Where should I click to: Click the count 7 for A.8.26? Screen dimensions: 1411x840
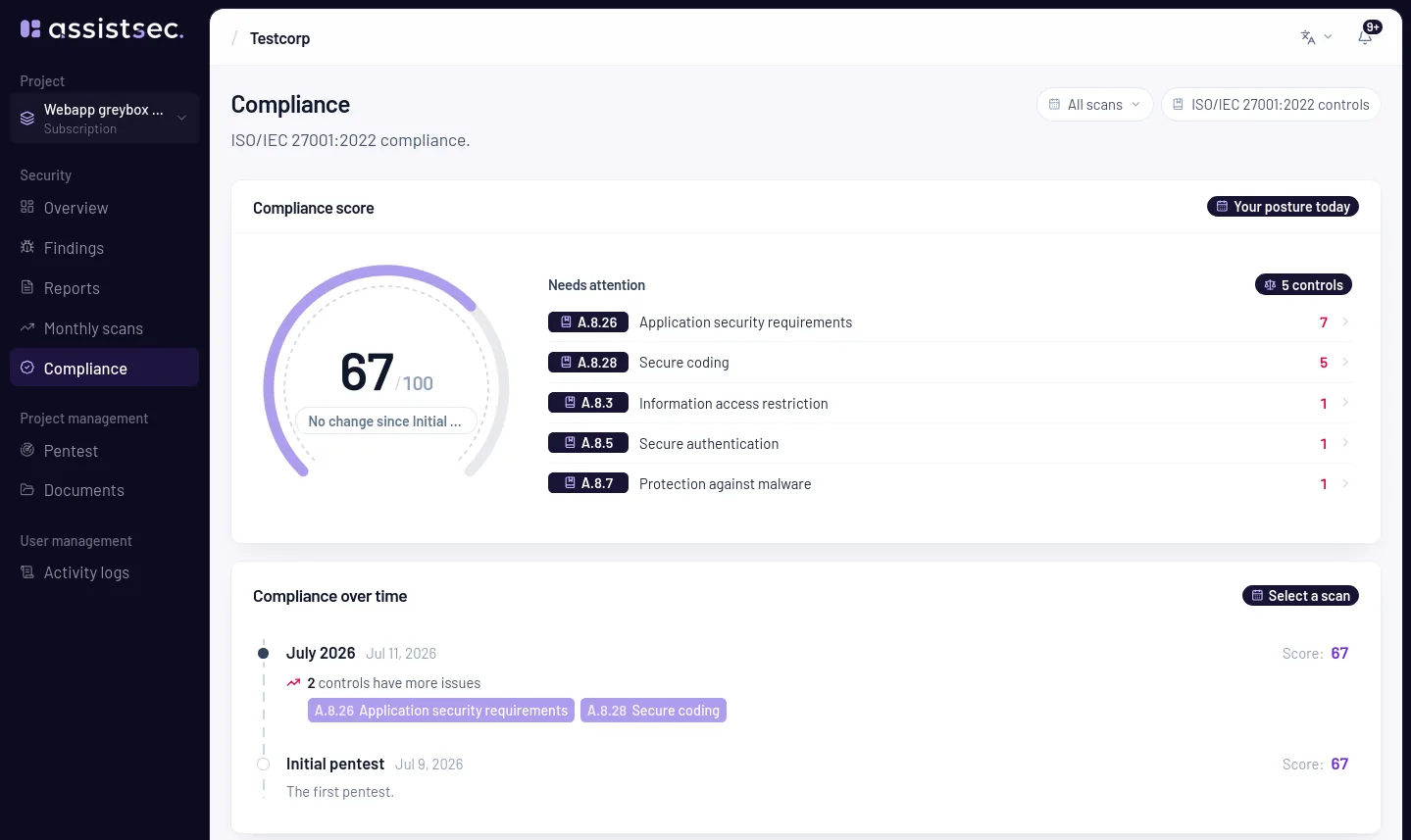pyautogui.click(x=1324, y=322)
